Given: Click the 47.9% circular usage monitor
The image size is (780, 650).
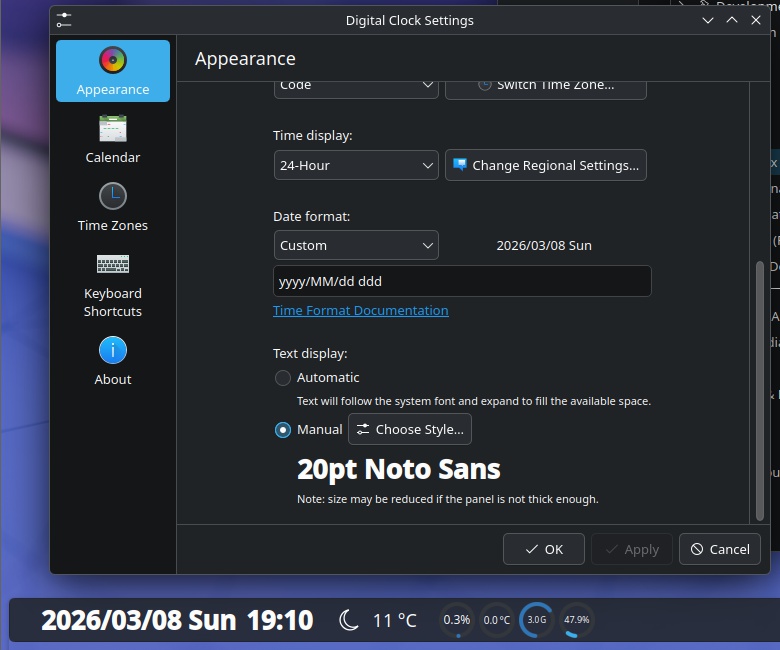Looking at the screenshot, I should [x=576, y=620].
